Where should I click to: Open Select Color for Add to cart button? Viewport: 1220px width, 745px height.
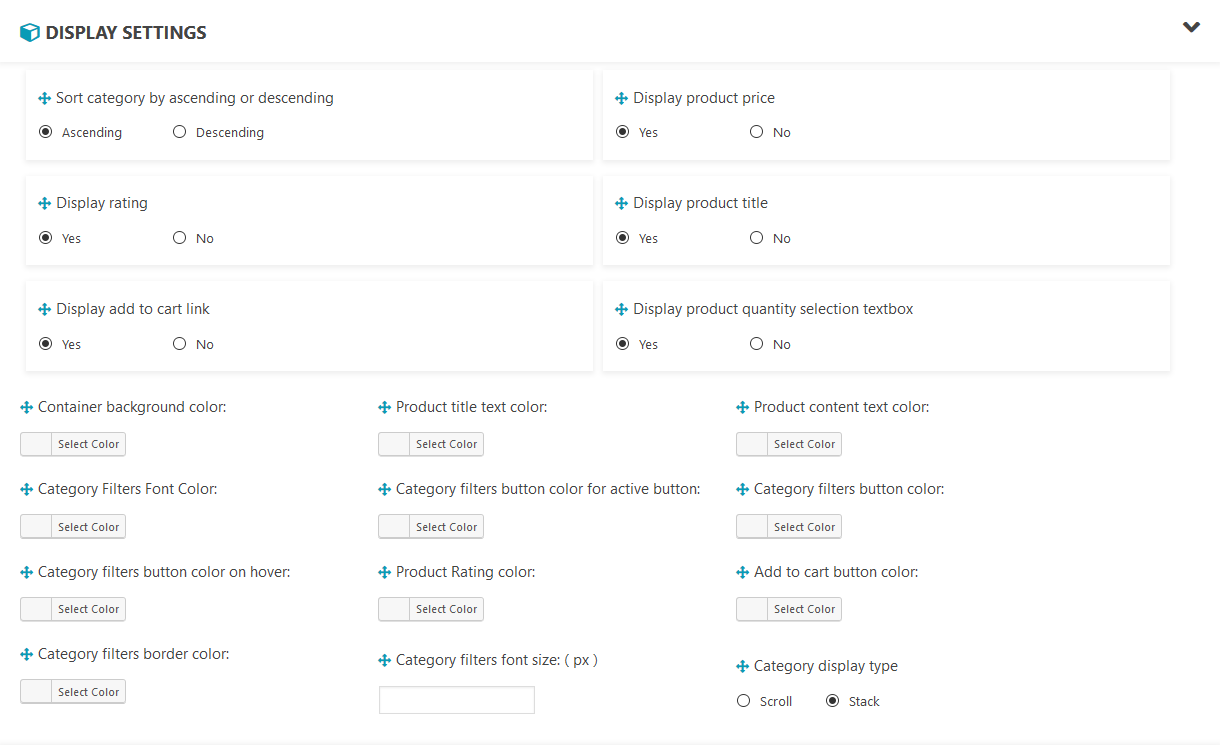[x=804, y=609]
